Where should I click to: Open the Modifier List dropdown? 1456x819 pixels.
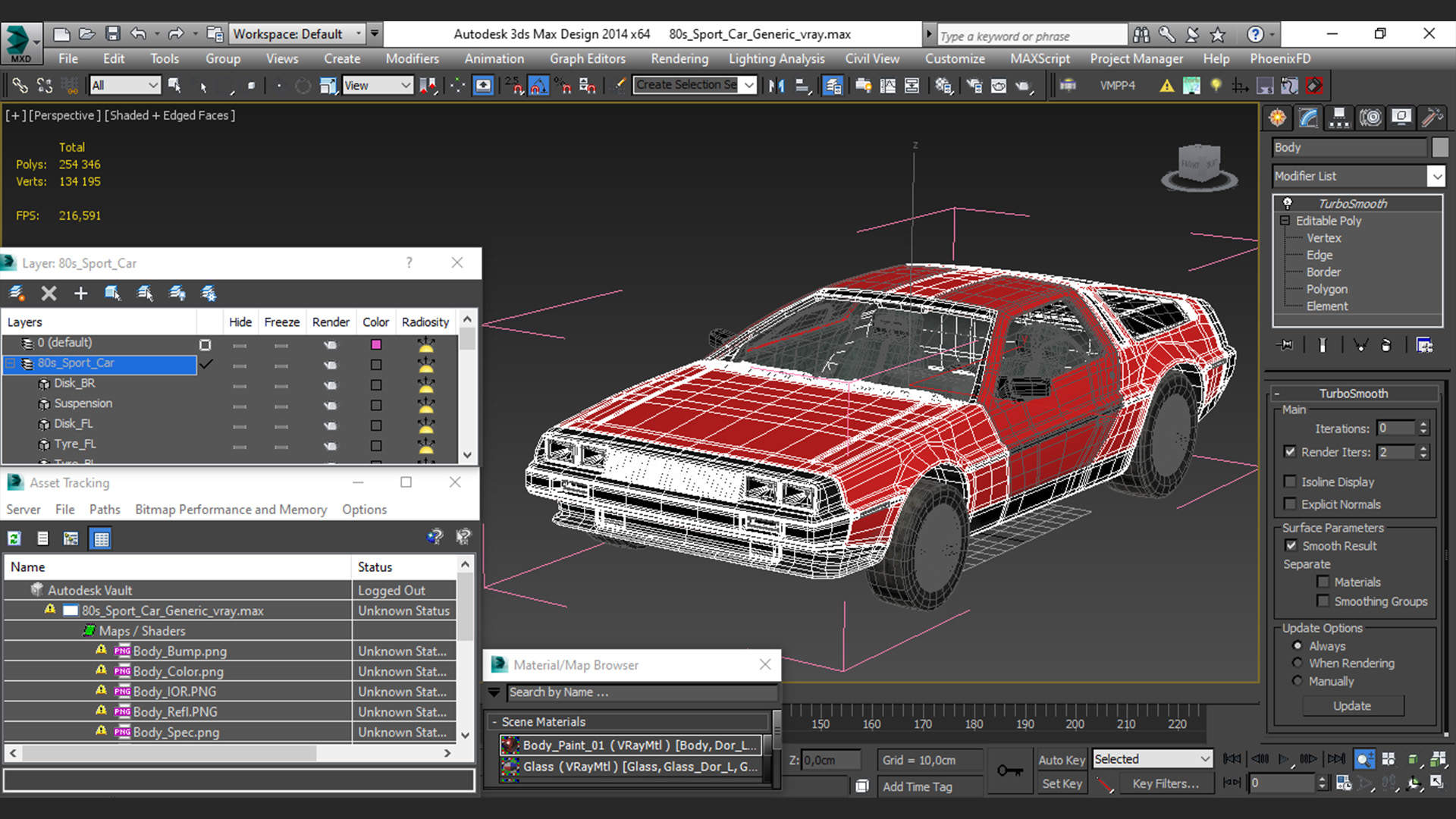point(1358,176)
